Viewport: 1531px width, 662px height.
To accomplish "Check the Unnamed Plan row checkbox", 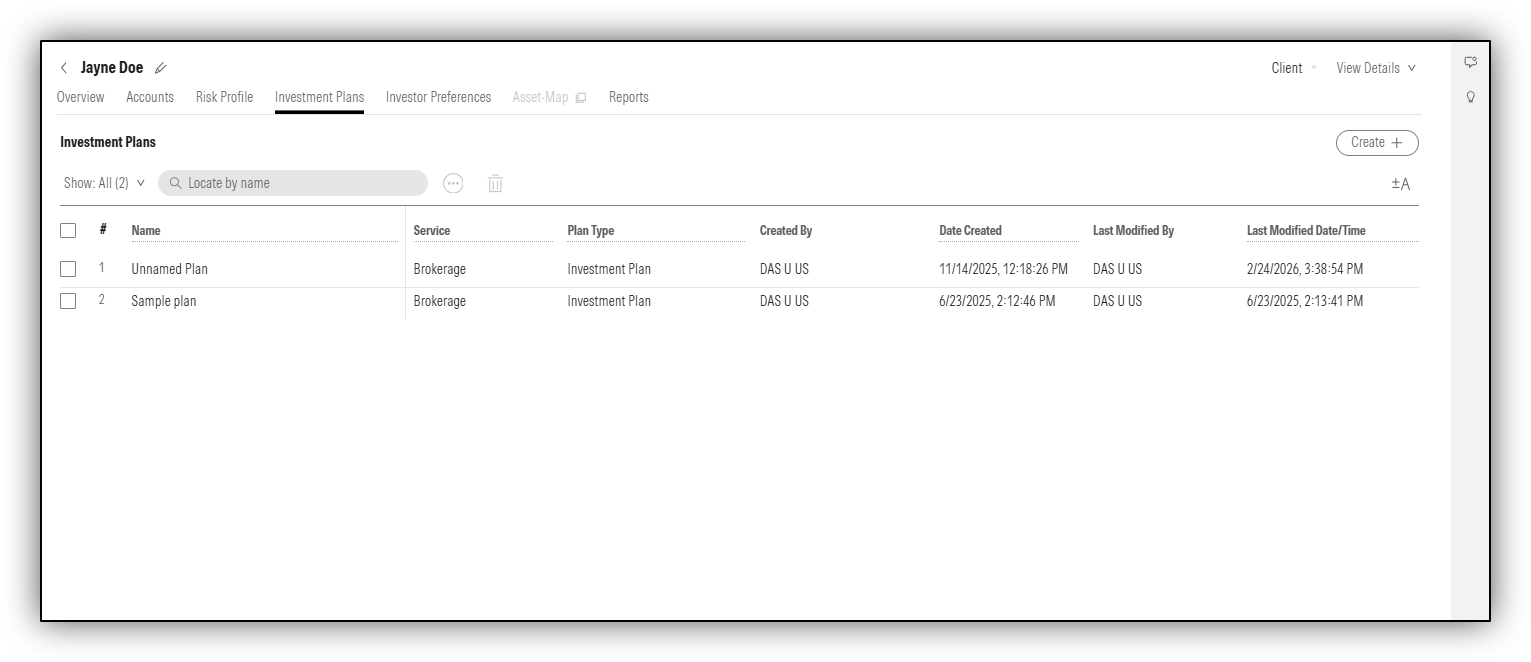I will tap(68, 269).
